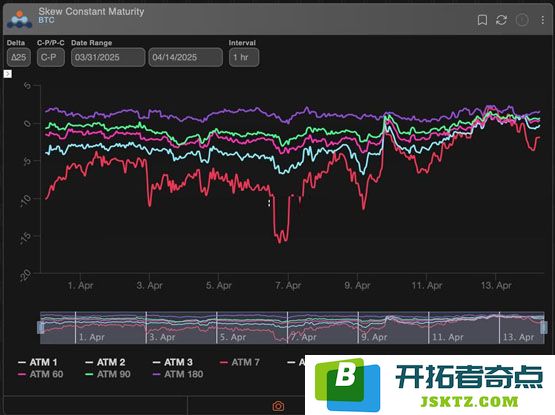Click the Skew Constant Maturity title
The width and height of the screenshot is (555, 415).
(x=91, y=11)
